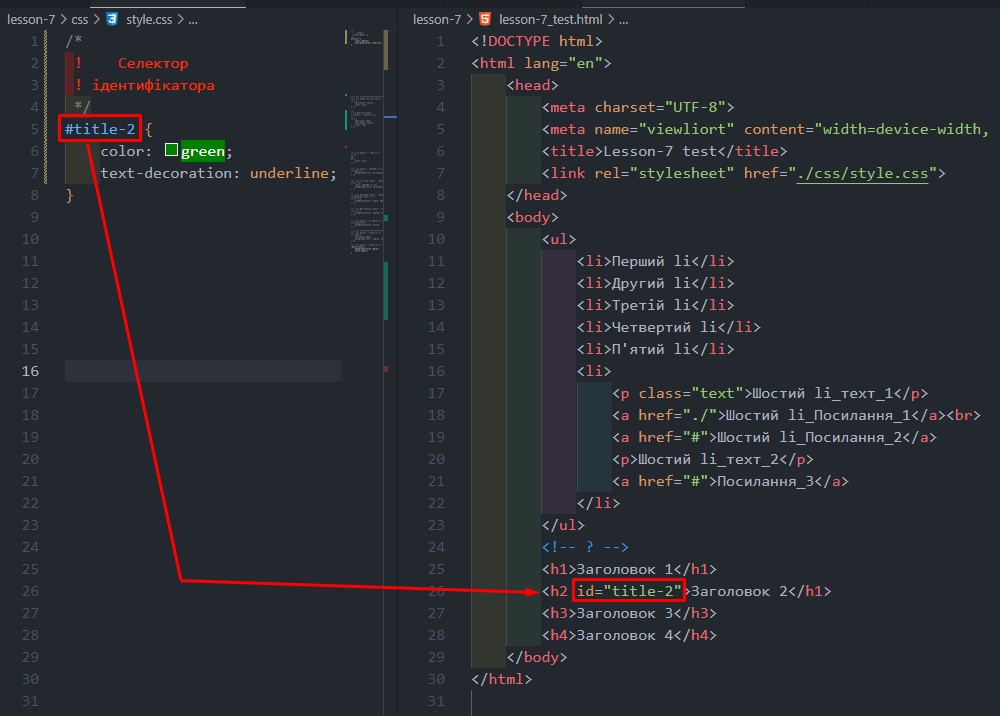Click the class="text" attribute
Screen dimensions: 1000x716
[691, 393]
